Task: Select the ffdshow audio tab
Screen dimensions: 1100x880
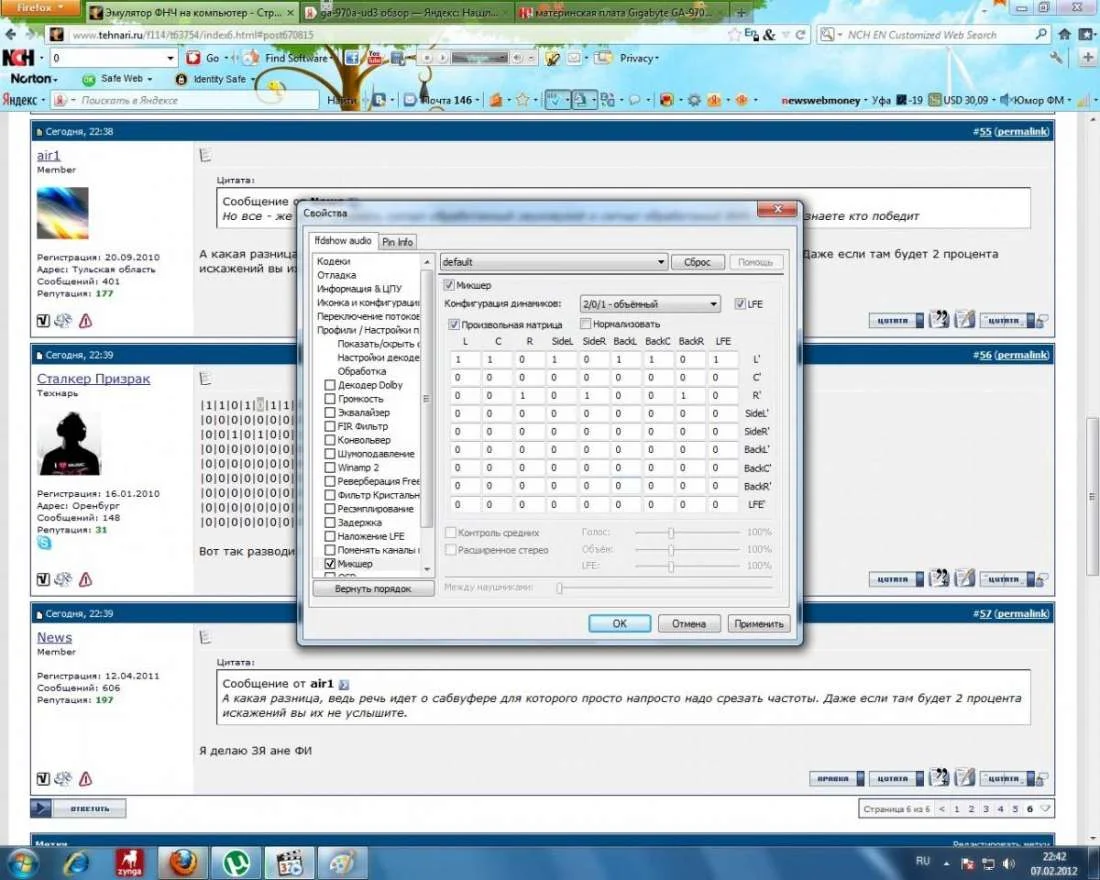Action: pyautogui.click(x=344, y=240)
